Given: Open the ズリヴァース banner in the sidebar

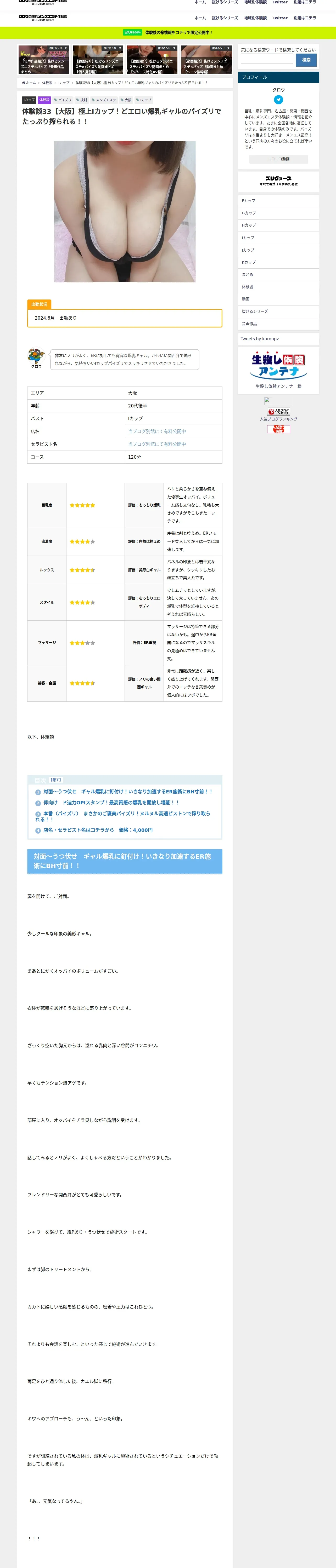Looking at the screenshot, I should 279,181.
